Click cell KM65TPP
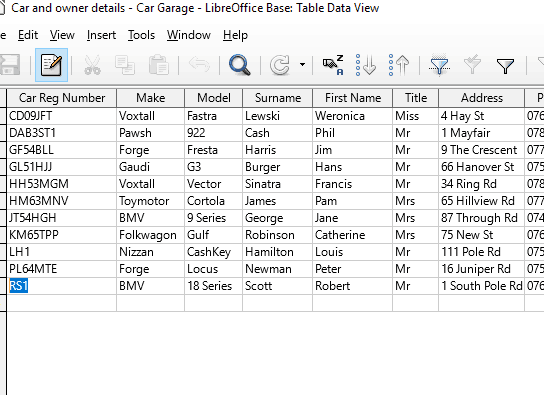 pos(62,235)
